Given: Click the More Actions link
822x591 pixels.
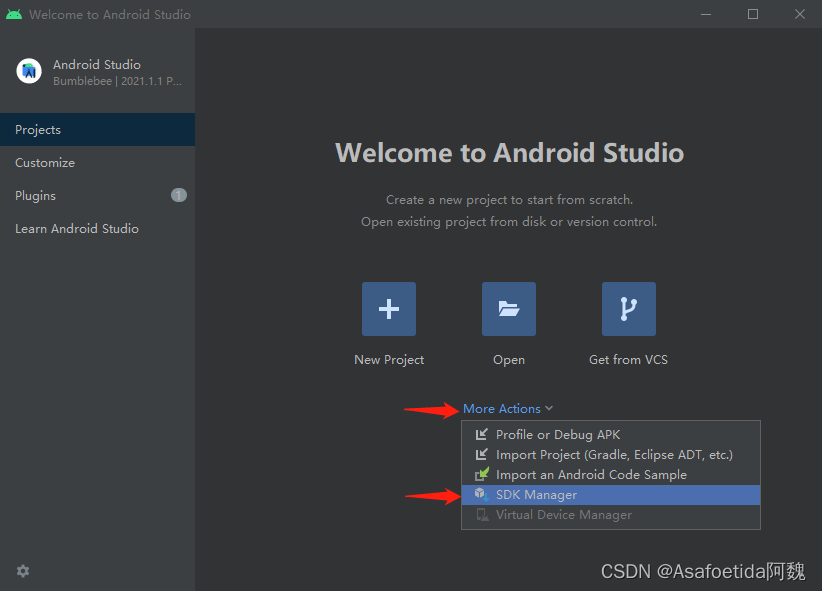Looking at the screenshot, I should [502, 409].
